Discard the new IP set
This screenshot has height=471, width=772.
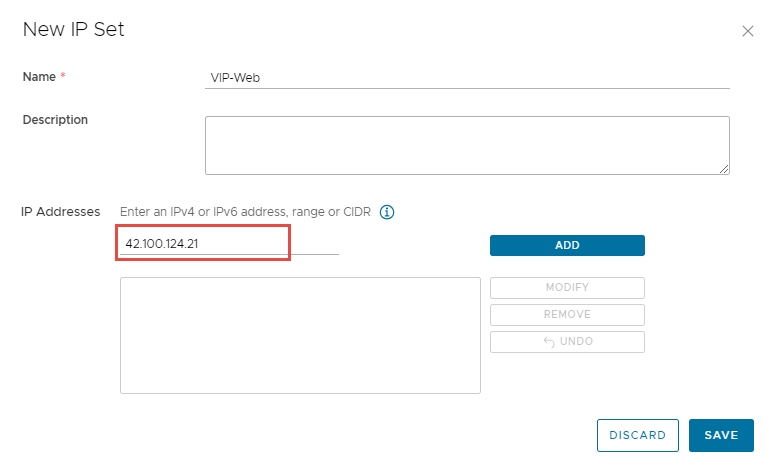click(637, 435)
